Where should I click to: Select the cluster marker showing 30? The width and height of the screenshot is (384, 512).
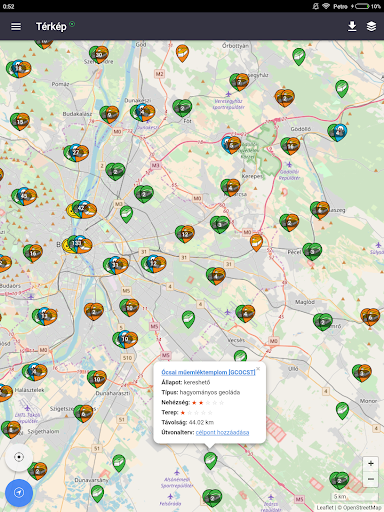[99, 55]
